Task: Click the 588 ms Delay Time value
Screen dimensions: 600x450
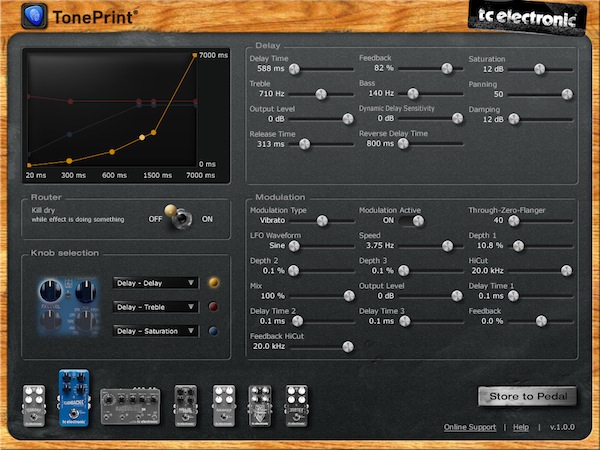Action: (x=271, y=68)
